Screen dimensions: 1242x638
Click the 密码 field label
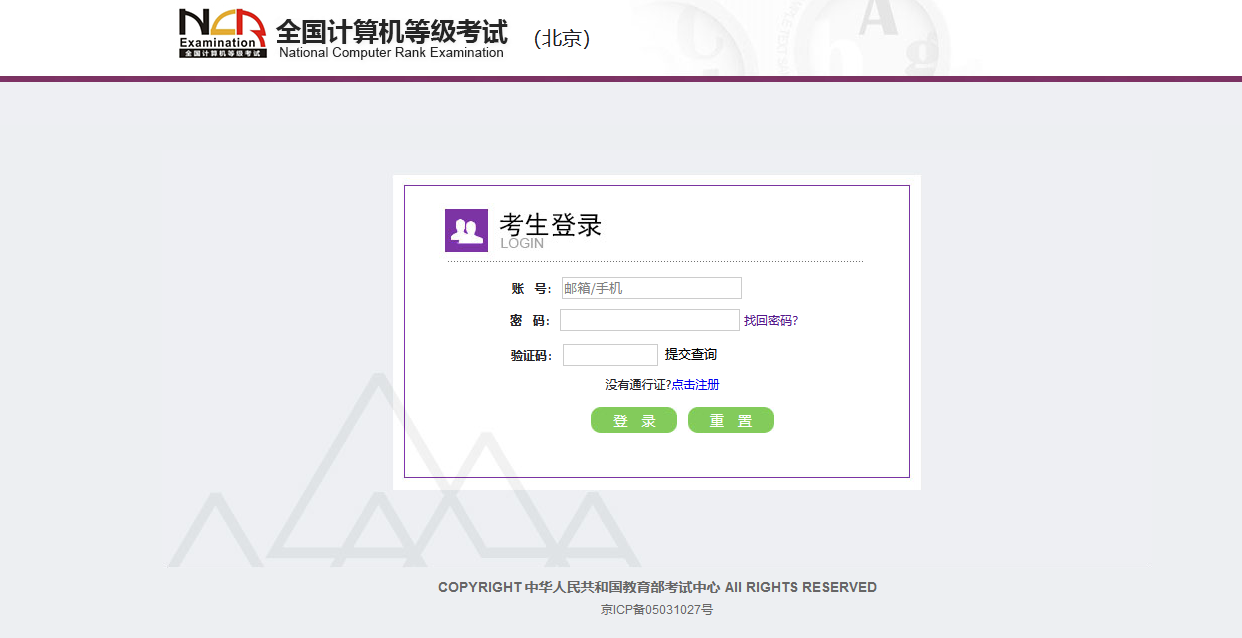click(529, 321)
